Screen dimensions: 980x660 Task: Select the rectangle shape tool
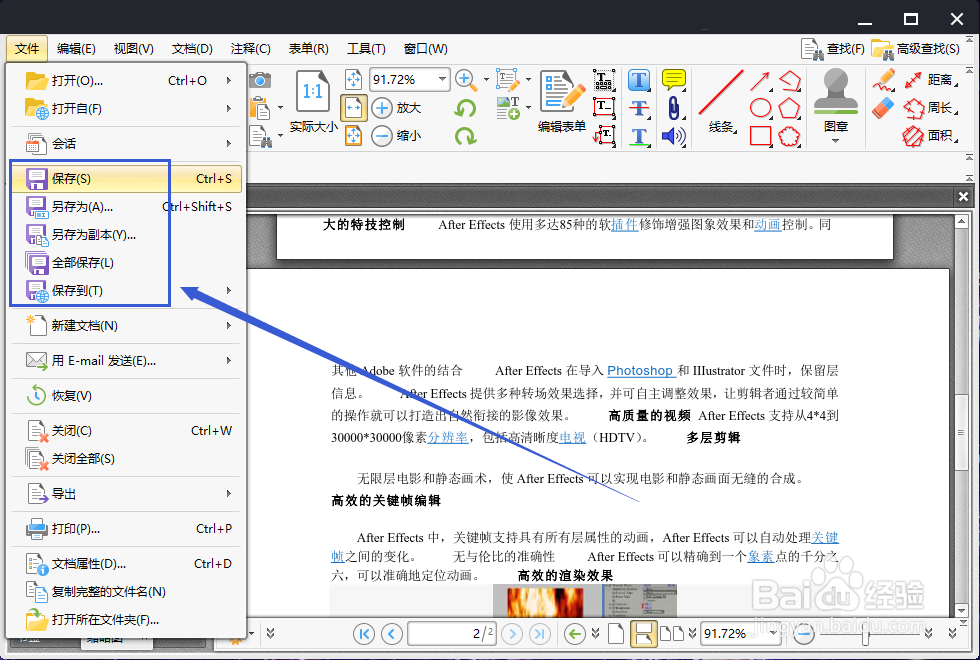point(761,136)
